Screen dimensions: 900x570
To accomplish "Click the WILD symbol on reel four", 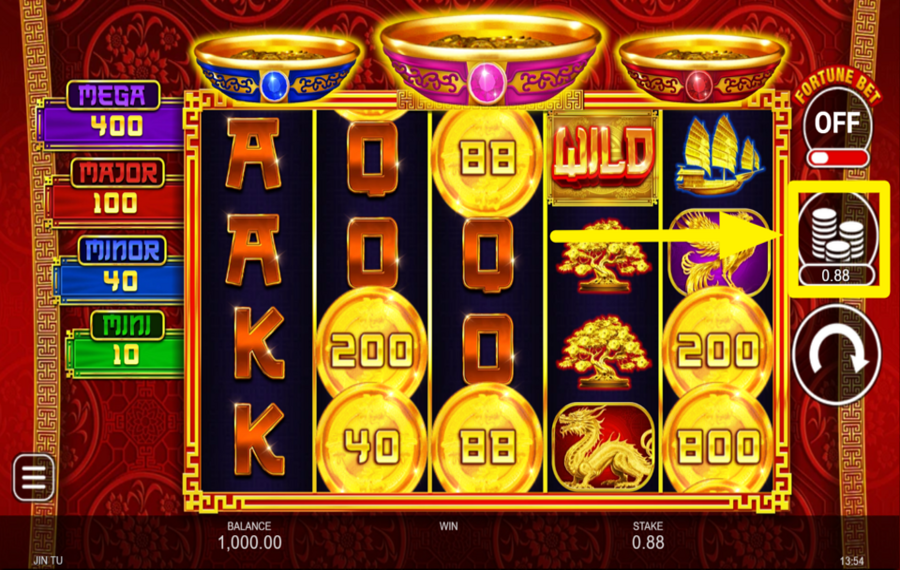I will [603, 158].
